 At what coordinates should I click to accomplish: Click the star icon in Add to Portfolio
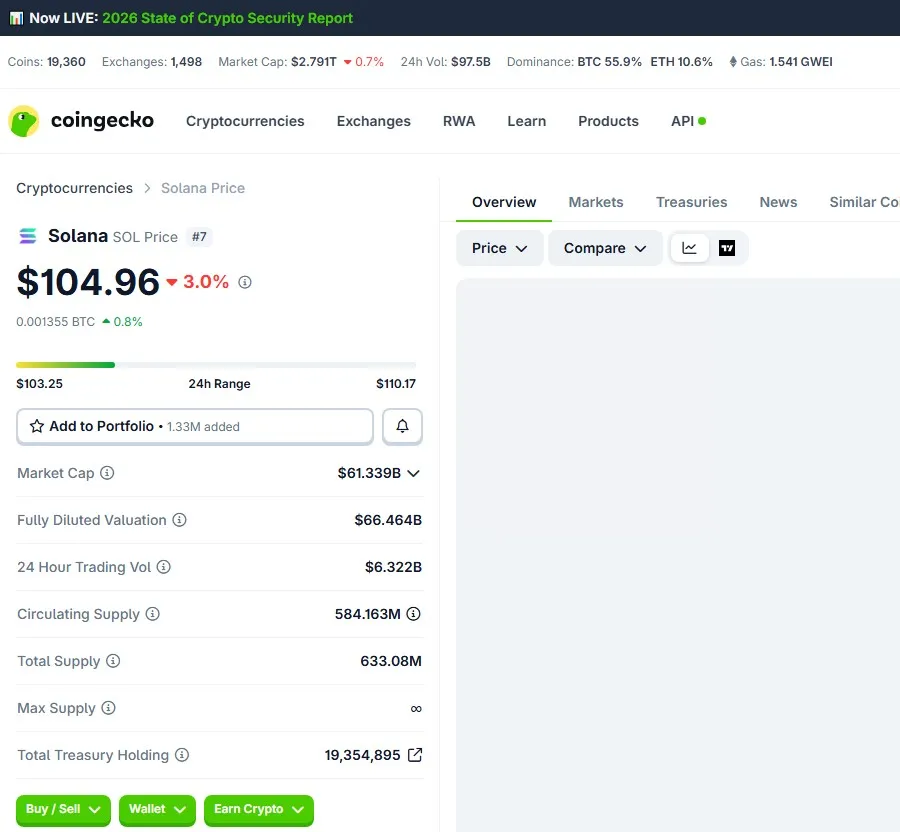37,426
